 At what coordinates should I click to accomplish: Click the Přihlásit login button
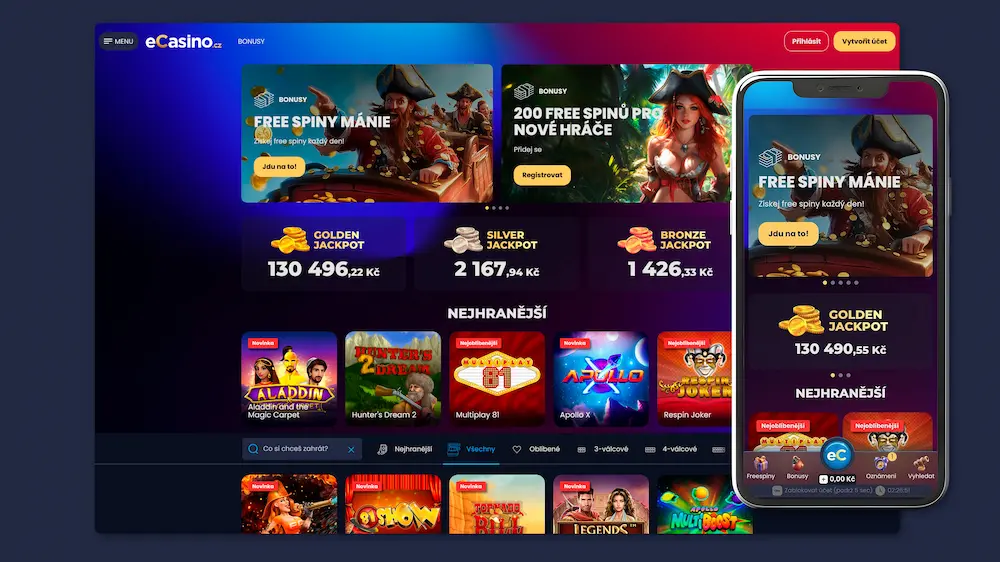pyautogui.click(x=806, y=41)
